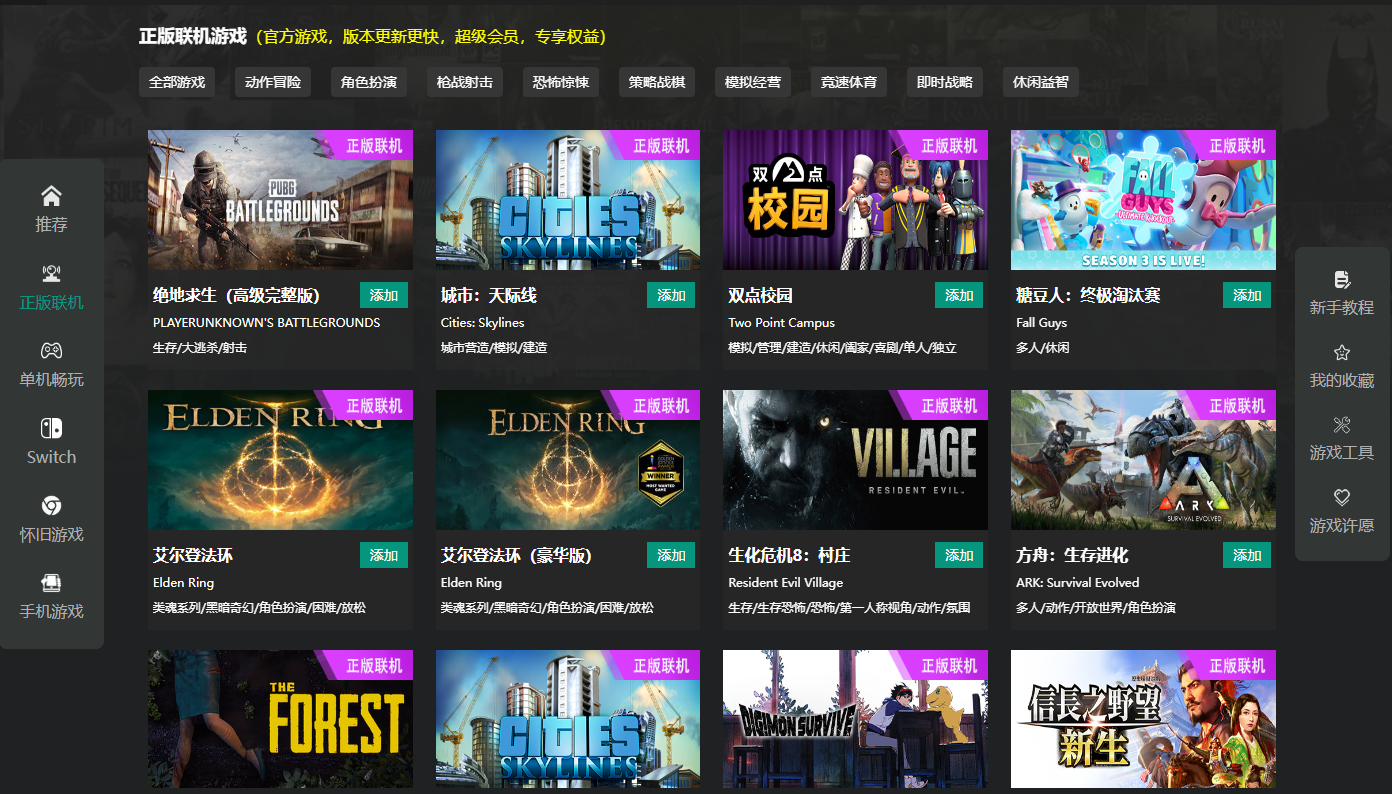This screenshot has width=1392, height=794.
Task: Click the 多人/动作/开放世界/角色扮演 tag line
Action: pyautogui.click(x=1096, y=608)
